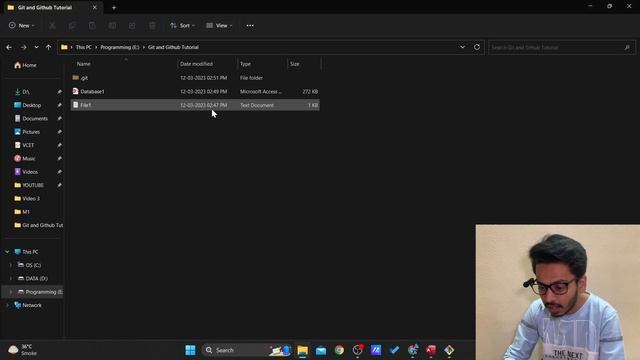The height and width of the screenshot is (360, 640).
Task: Go back with the left arrow
Action: [x=9, y=47]
